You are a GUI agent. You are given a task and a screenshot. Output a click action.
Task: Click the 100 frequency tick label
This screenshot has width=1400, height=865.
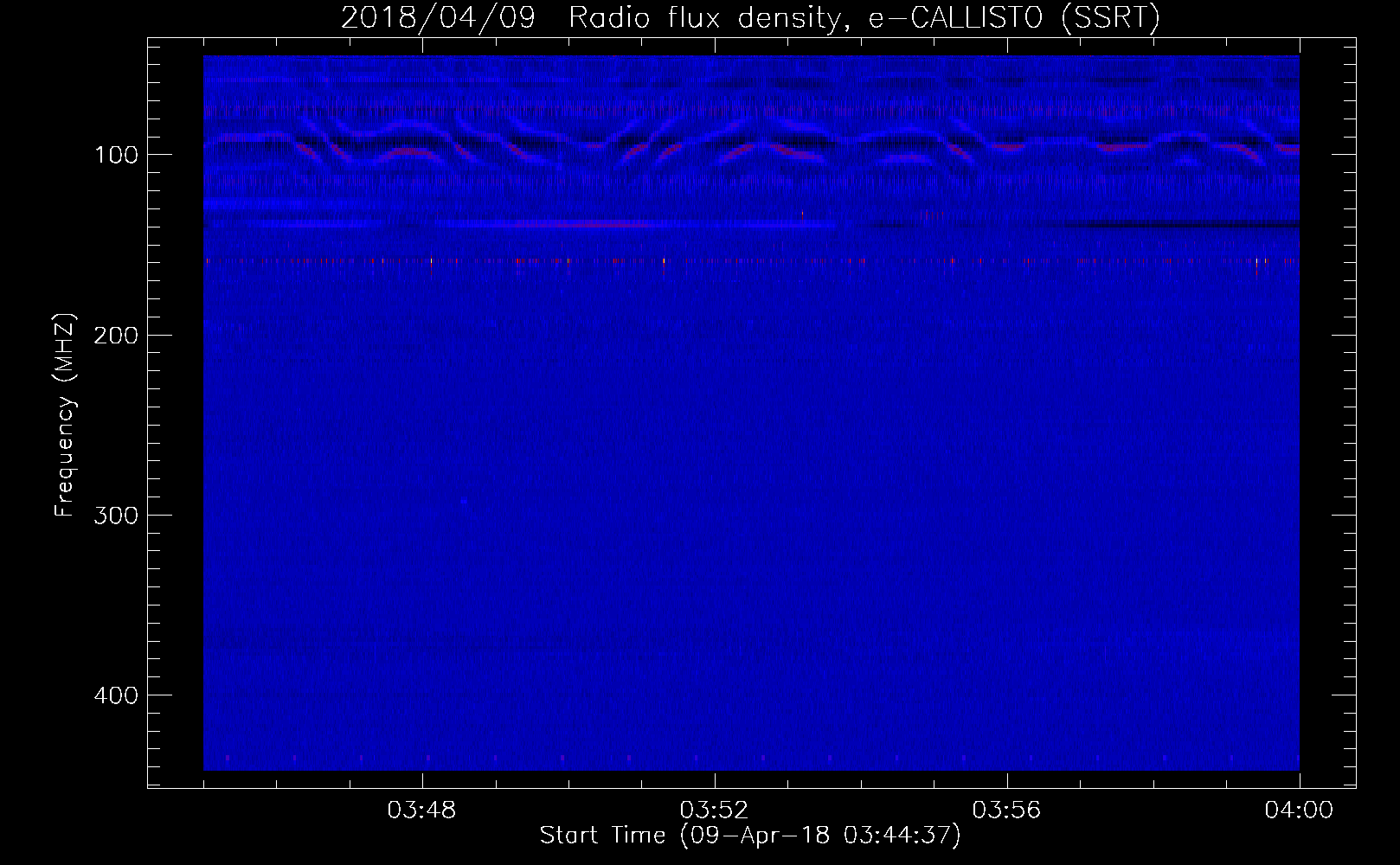[x=116, y=155]
